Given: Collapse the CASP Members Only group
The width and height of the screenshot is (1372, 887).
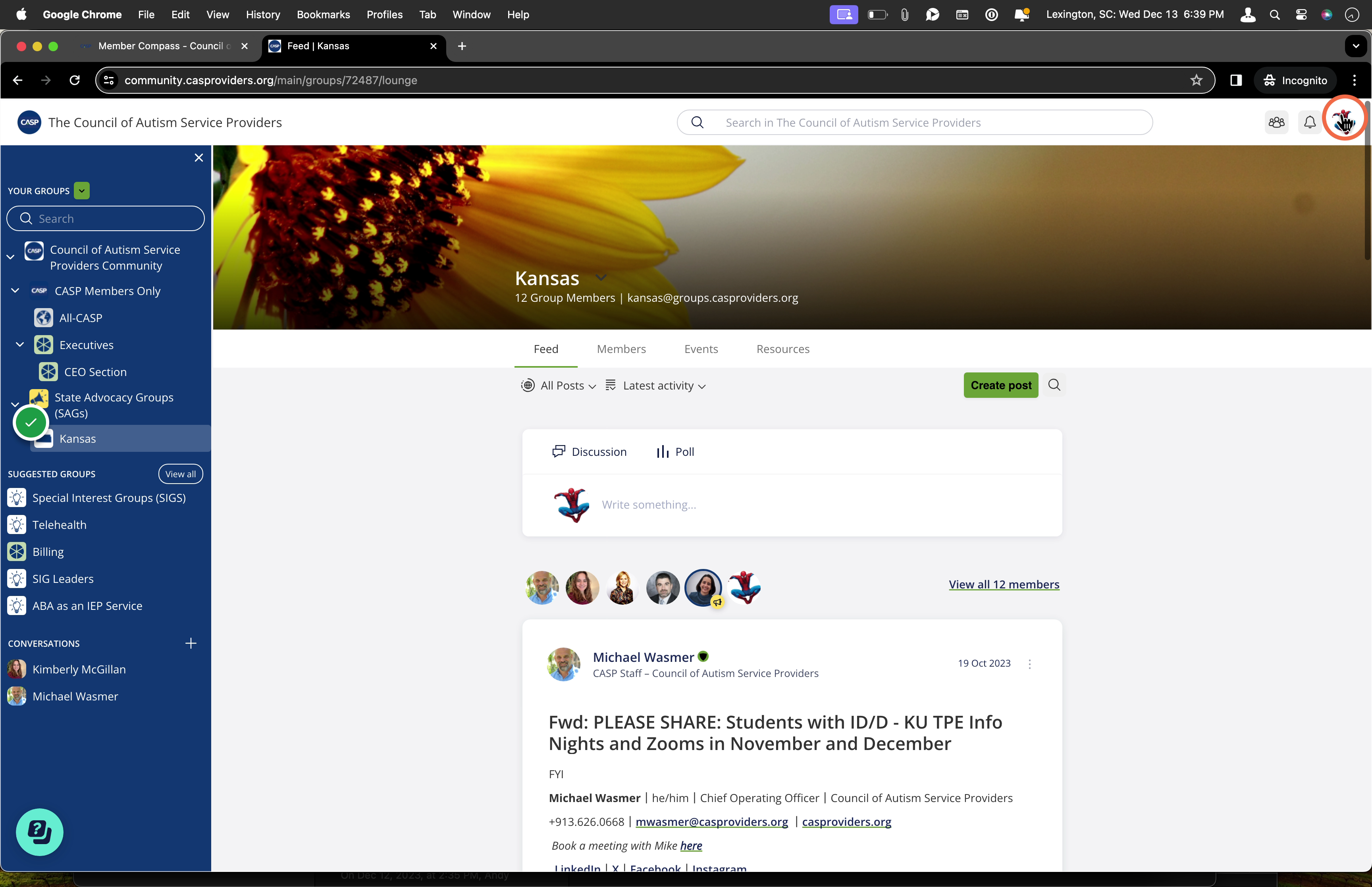Looking at the screenshot, I should pos(15,290).
